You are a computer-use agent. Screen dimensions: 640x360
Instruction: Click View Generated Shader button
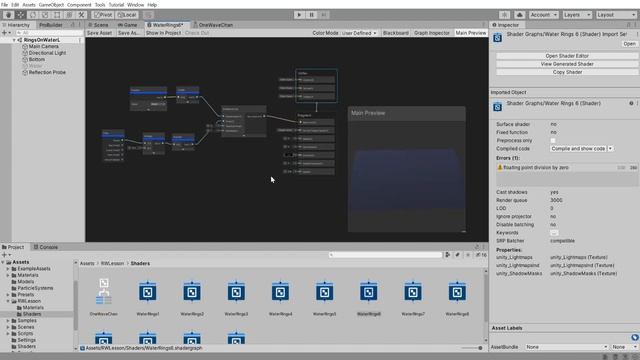(x=567, y=64)
